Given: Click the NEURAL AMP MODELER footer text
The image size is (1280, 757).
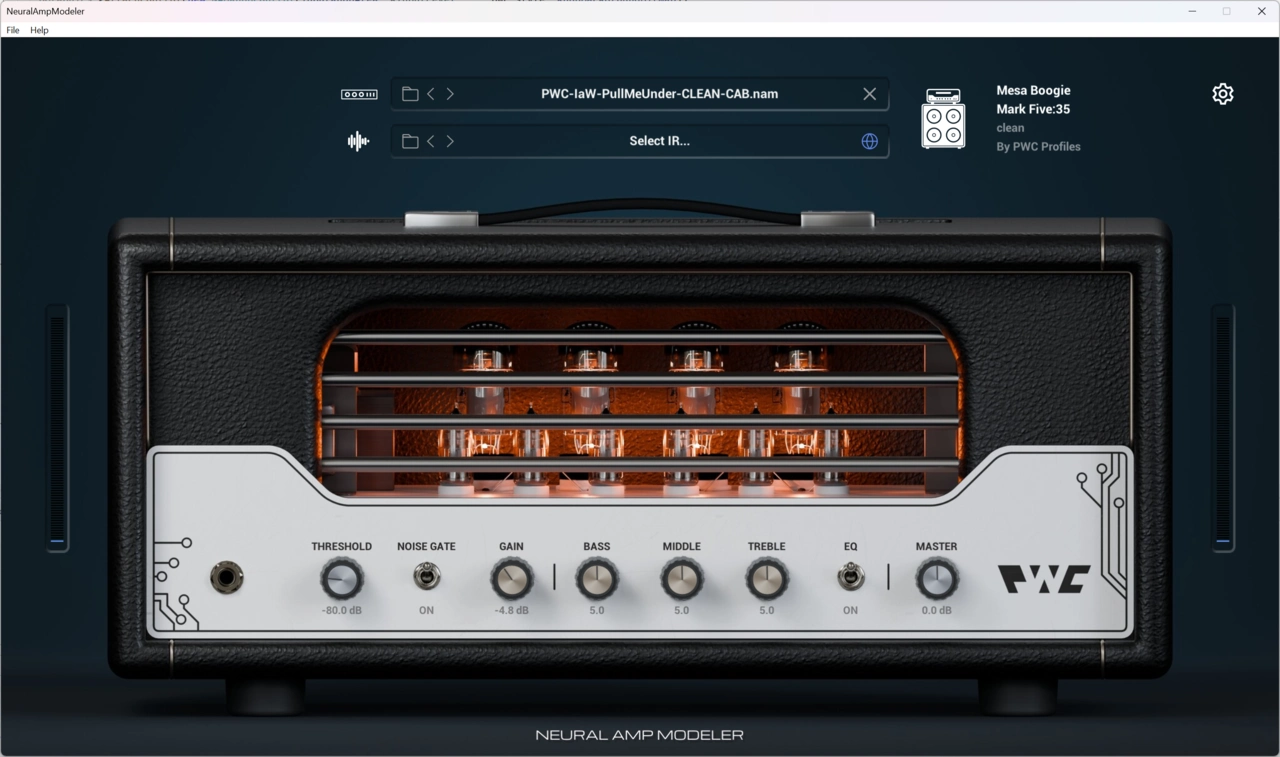Looking at the screenshot, I should point(640,735).
